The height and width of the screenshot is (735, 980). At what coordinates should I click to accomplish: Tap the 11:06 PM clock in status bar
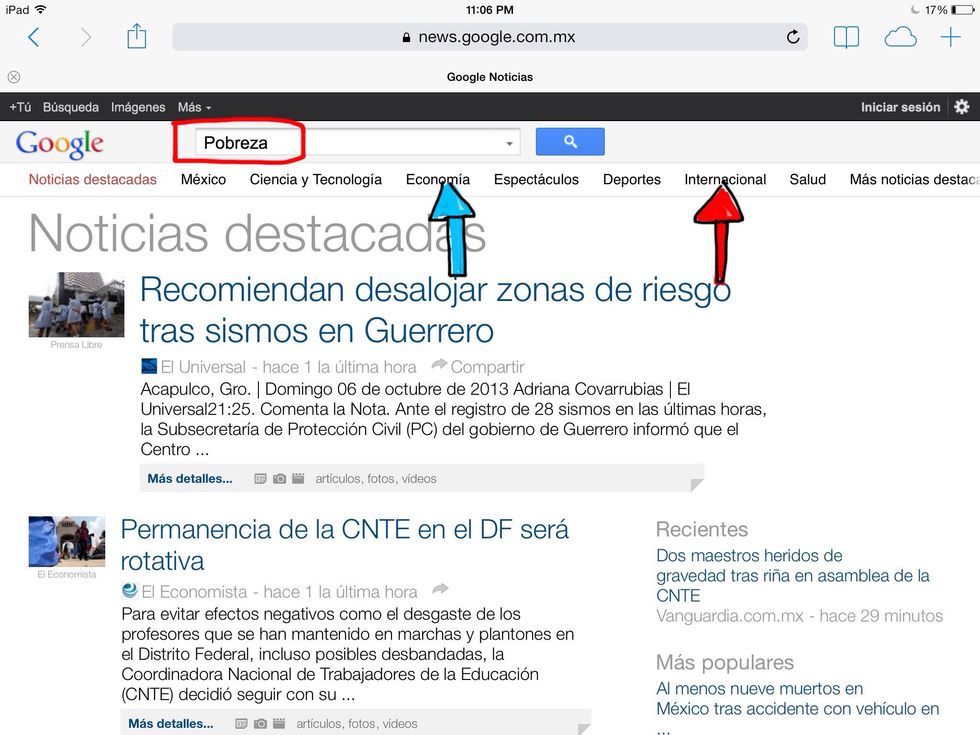[489, 10]
